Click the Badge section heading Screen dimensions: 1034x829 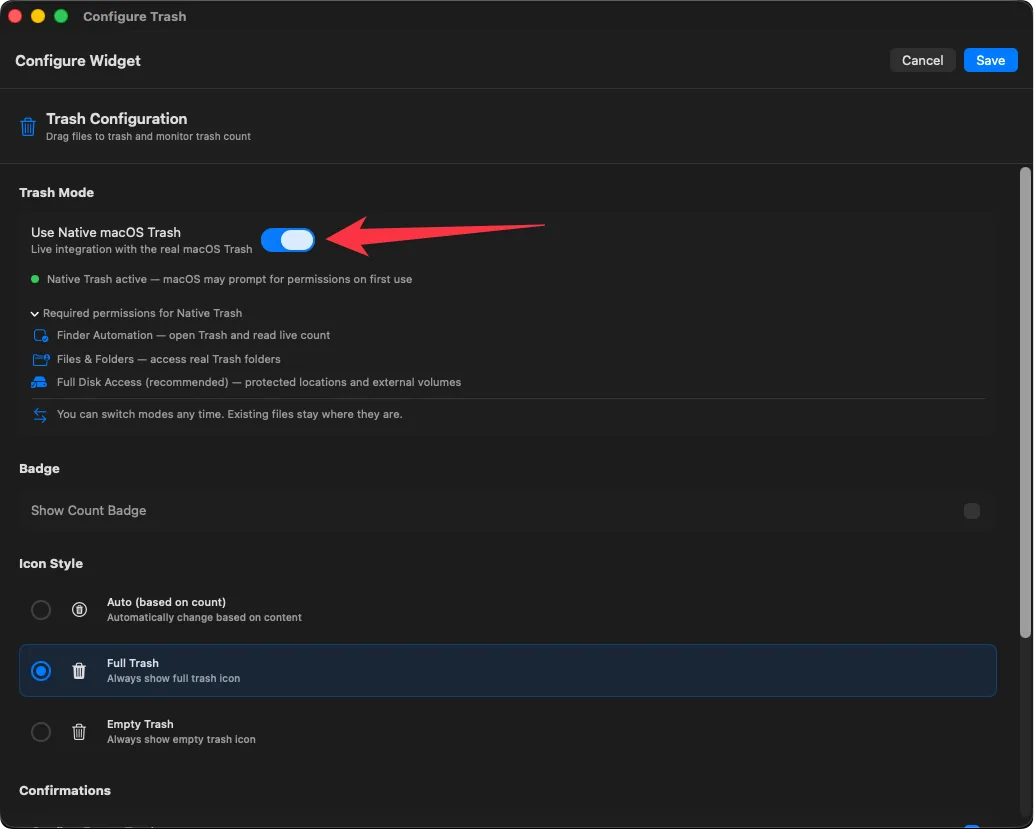pos(39,468)
